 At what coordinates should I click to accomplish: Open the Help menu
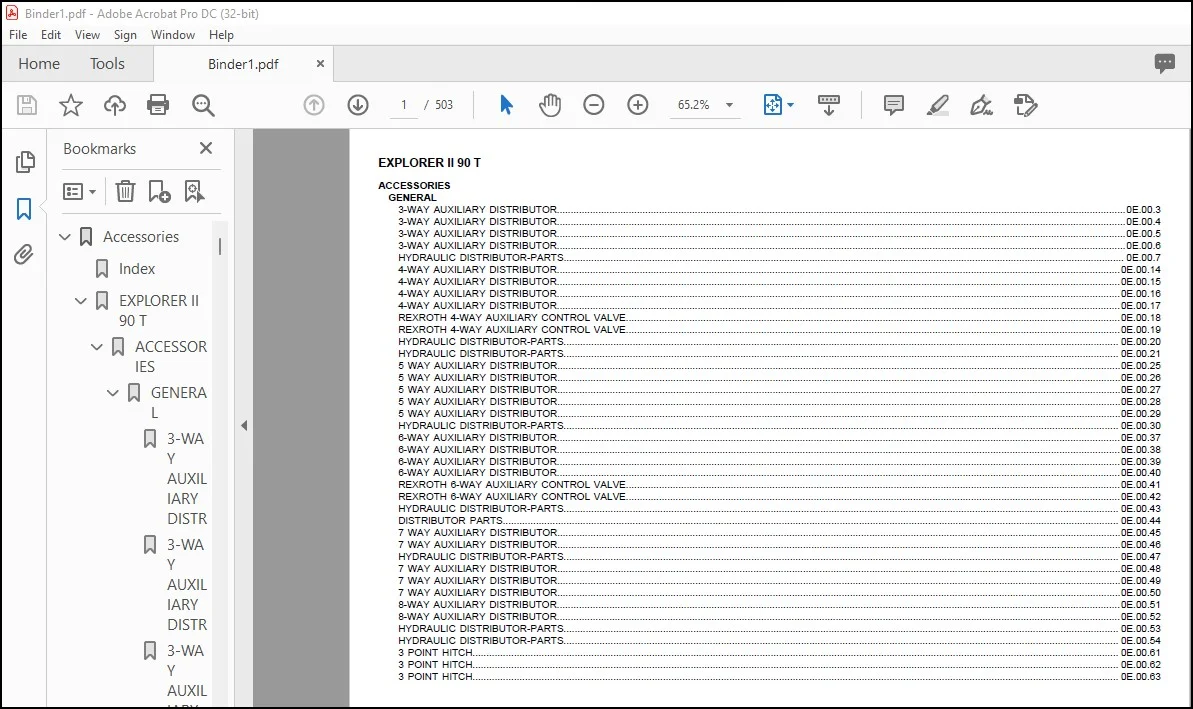pyautogui.click(x=221, y=35)
